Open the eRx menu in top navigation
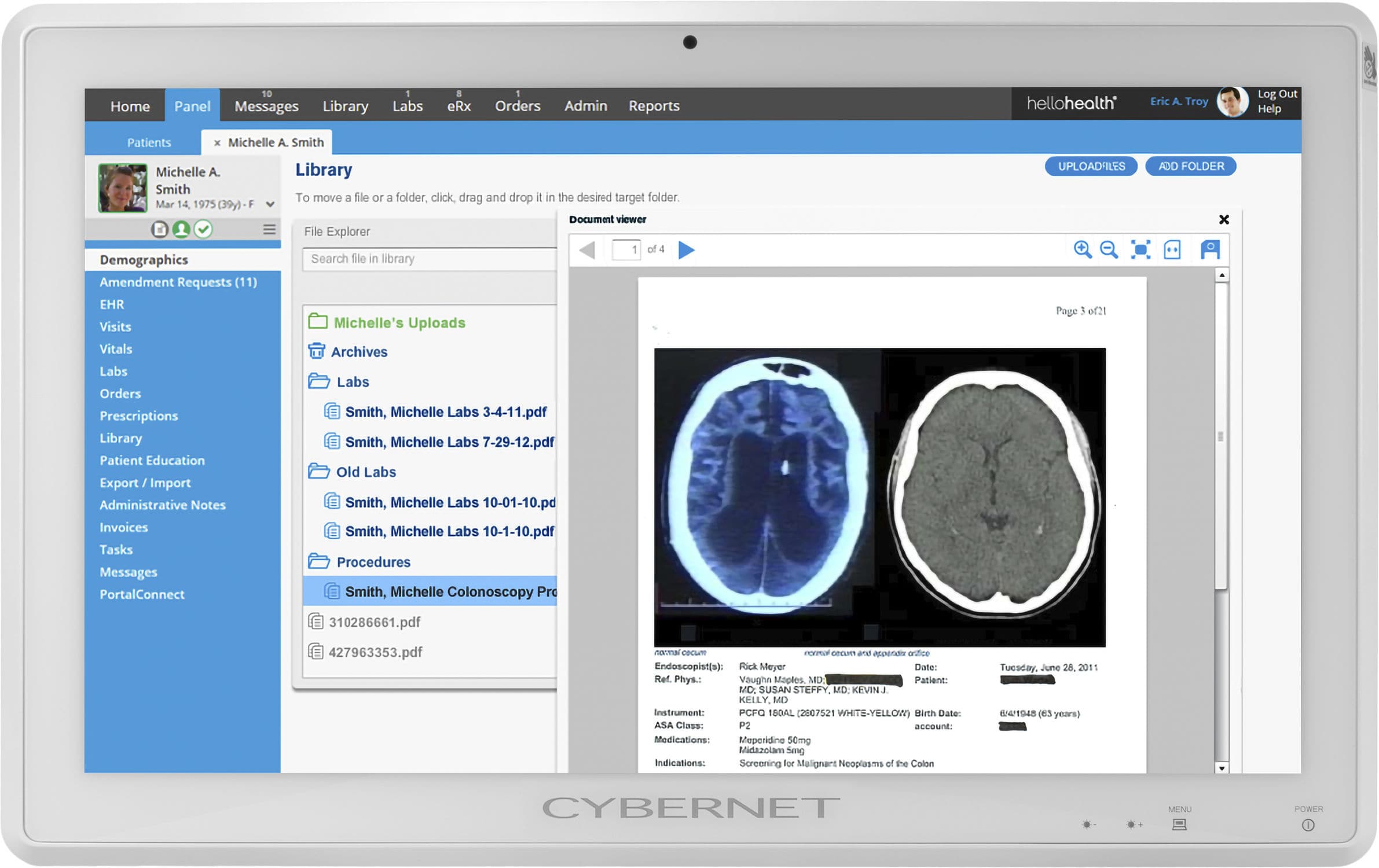This screenshot has height=868, width=1379. click(459, 106)
